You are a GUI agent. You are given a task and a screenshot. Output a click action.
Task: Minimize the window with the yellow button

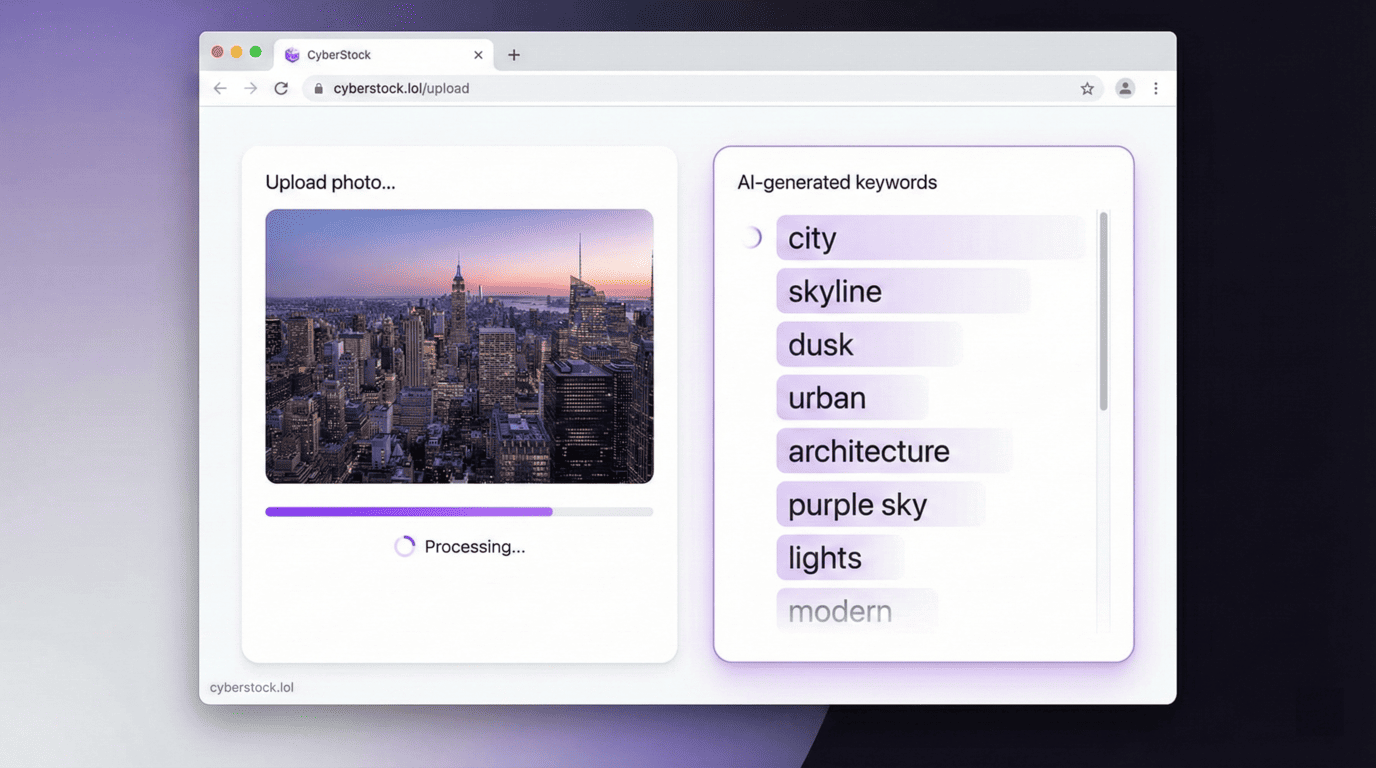coord(236,52)
